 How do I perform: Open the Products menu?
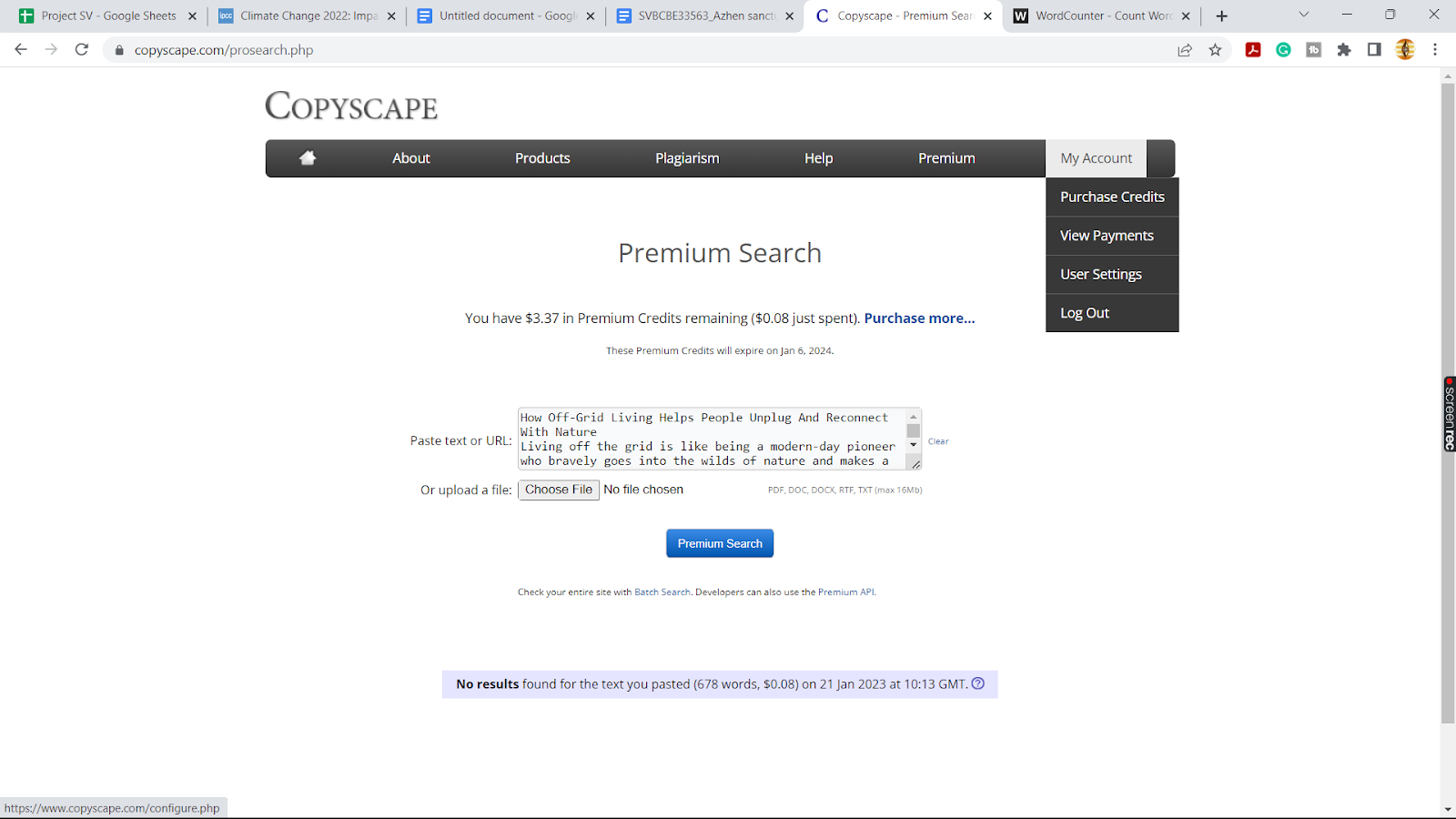click(x=542, y=158)
